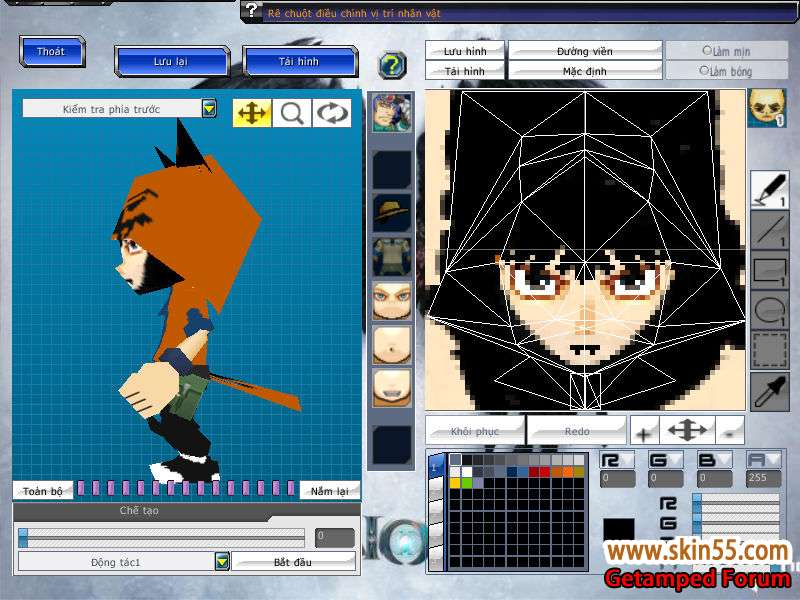Click the Bắt đầu start button
The image size is (800, 600).
click(293, 562)
